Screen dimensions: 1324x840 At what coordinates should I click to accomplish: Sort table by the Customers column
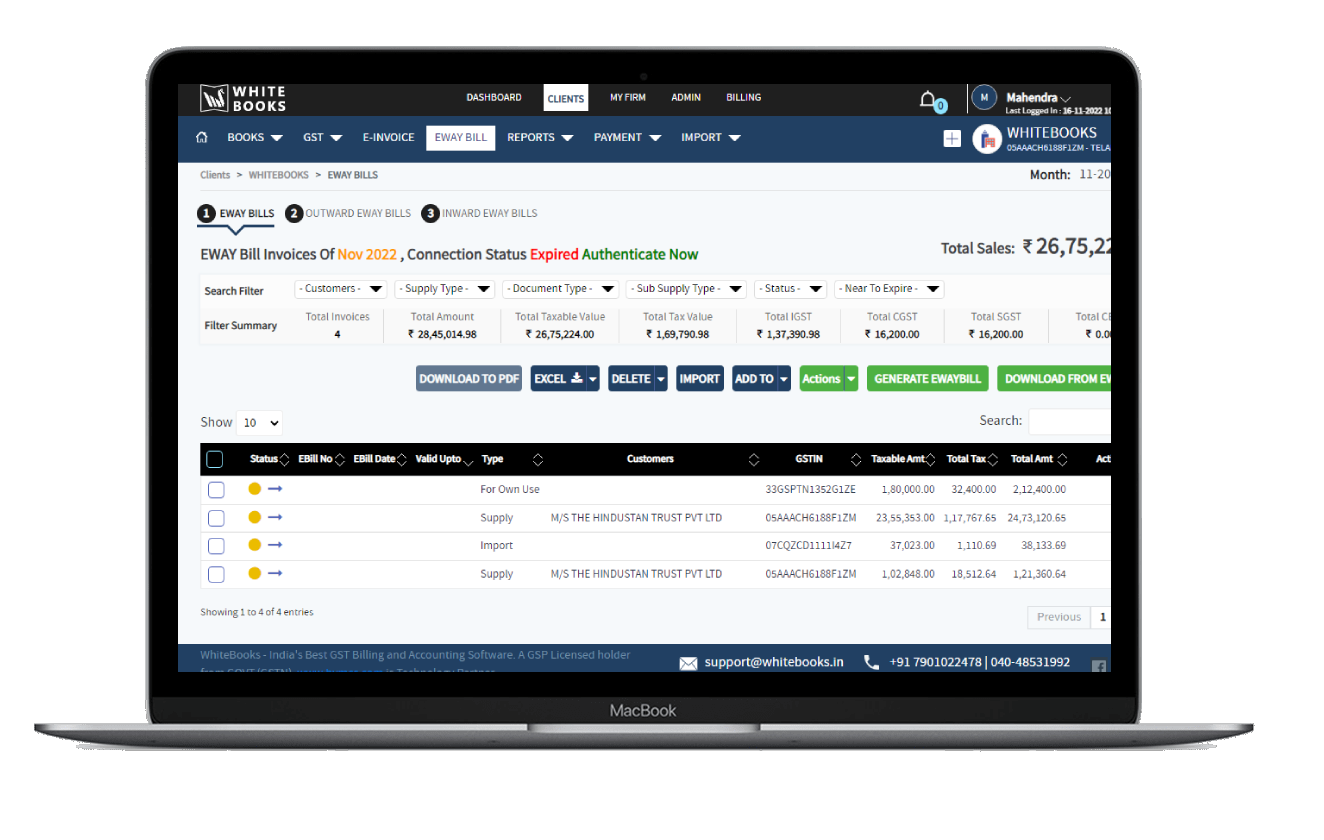(x=650, y=459)
